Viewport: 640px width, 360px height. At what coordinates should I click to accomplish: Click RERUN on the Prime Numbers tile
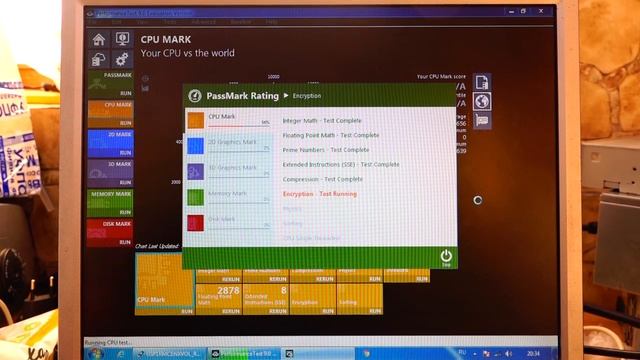[x=278, y=279]
